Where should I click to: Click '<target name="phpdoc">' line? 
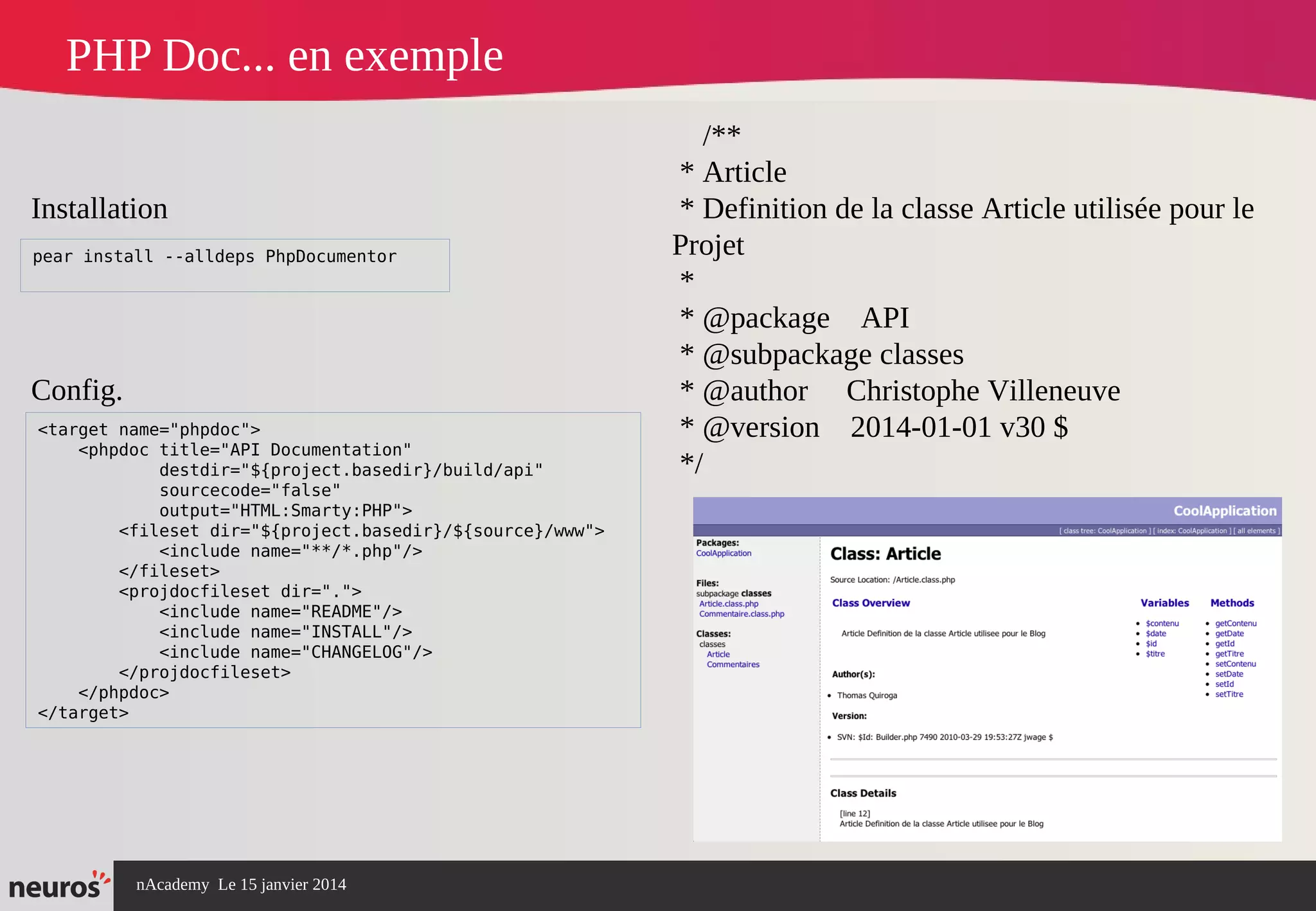click(x=149, y=430)
